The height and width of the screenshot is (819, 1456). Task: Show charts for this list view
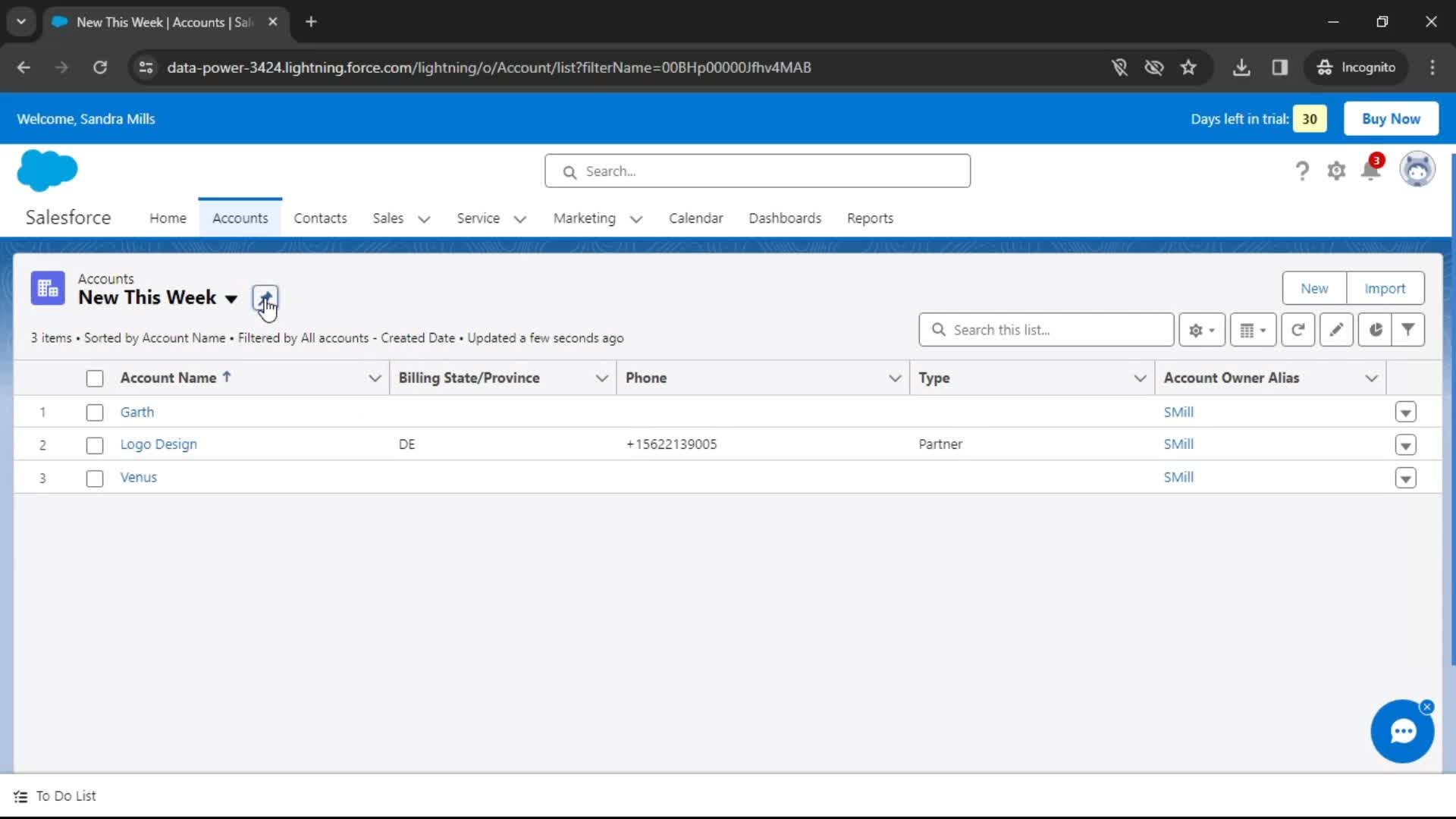(x=1375, y=330)
